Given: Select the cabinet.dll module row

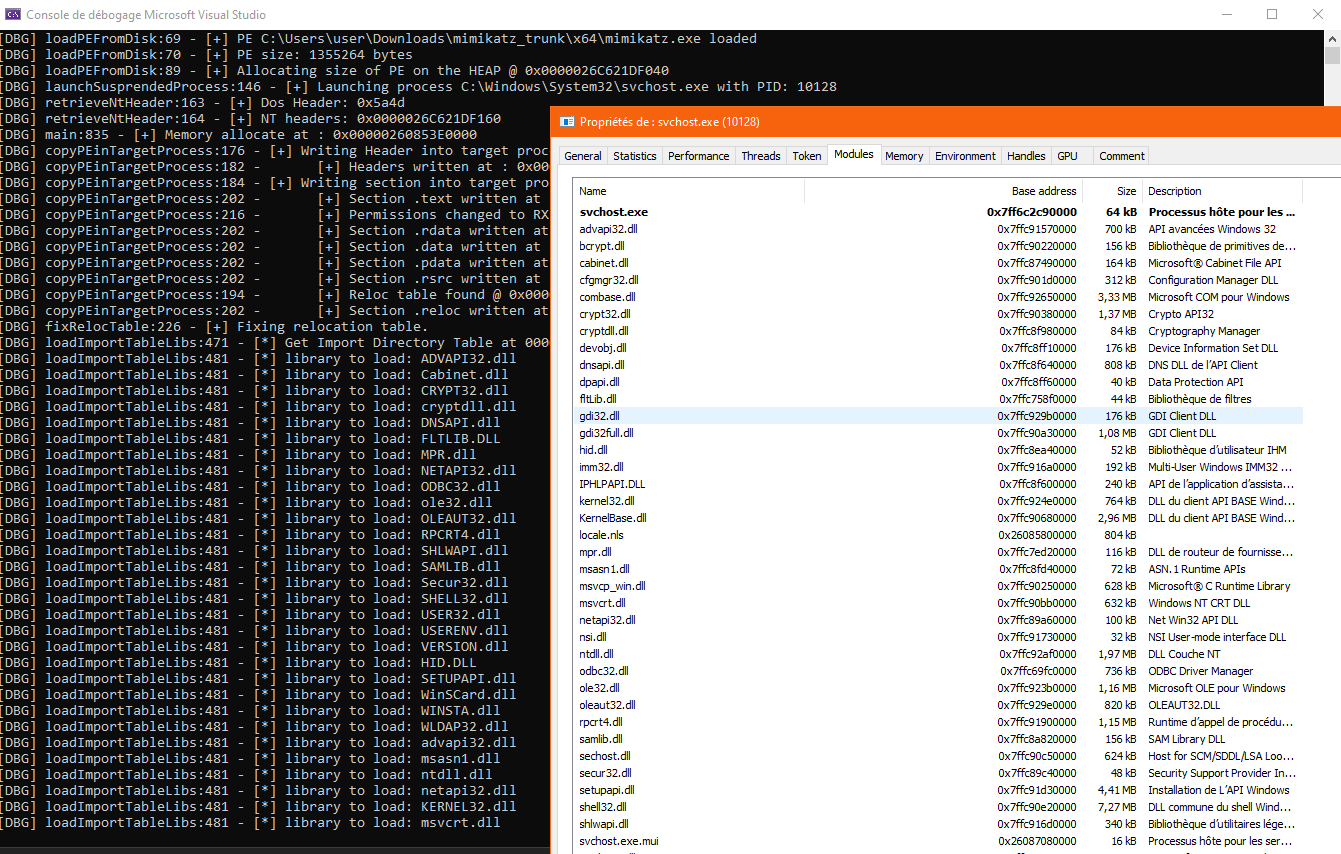Looking at the screenshot, I should click(x=938, y=263).
